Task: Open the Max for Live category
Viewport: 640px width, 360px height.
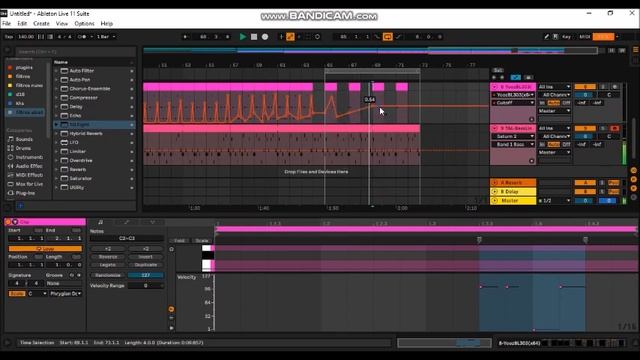Action: [29, 184]
